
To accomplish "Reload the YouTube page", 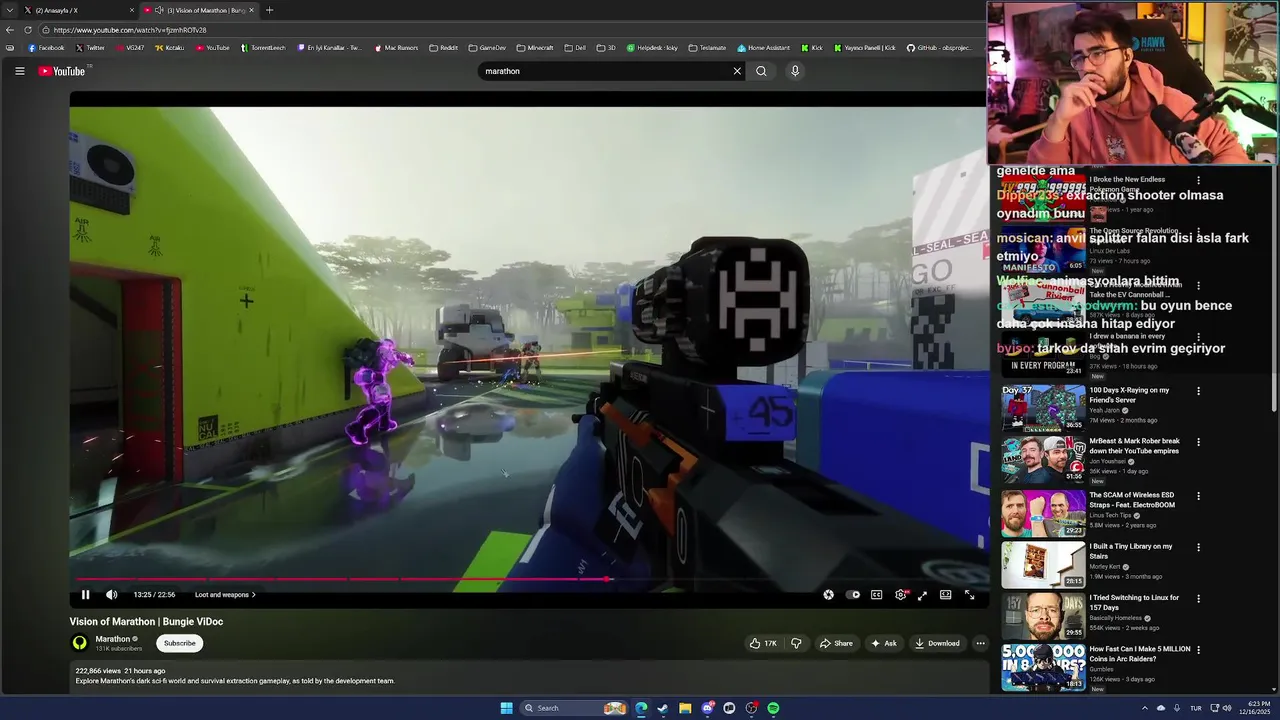I will 28,30.
